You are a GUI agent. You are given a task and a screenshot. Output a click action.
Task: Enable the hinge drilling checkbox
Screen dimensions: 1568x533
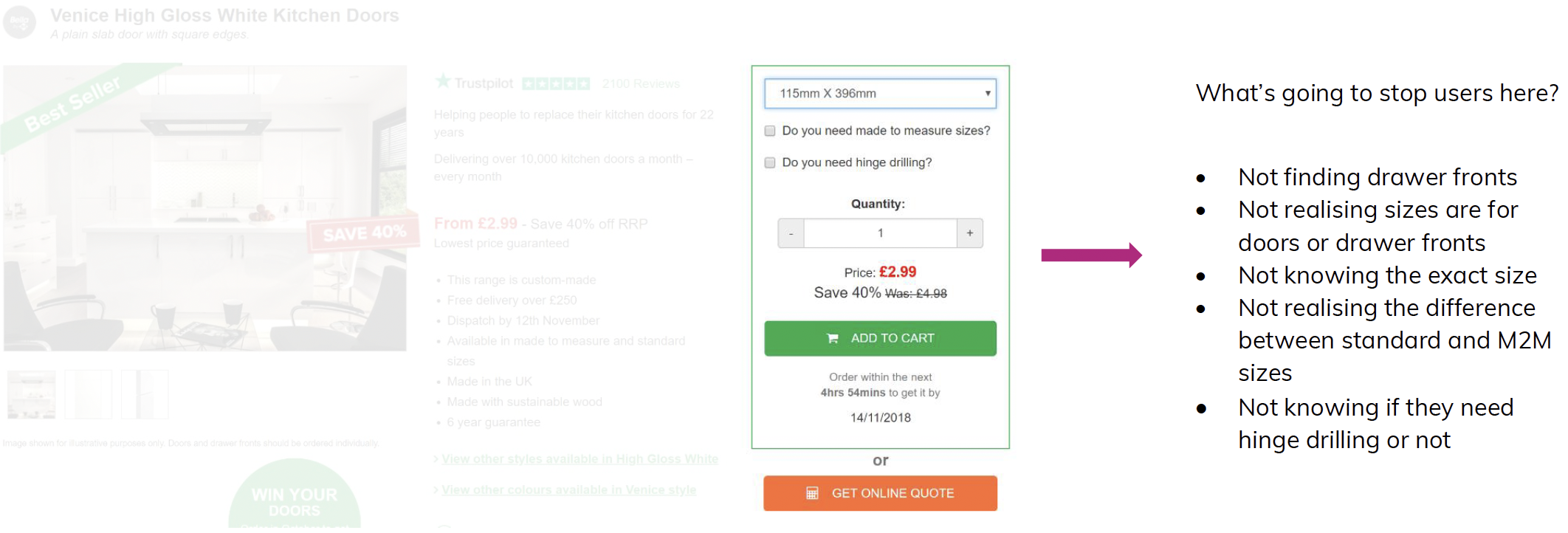pos(770,162)
